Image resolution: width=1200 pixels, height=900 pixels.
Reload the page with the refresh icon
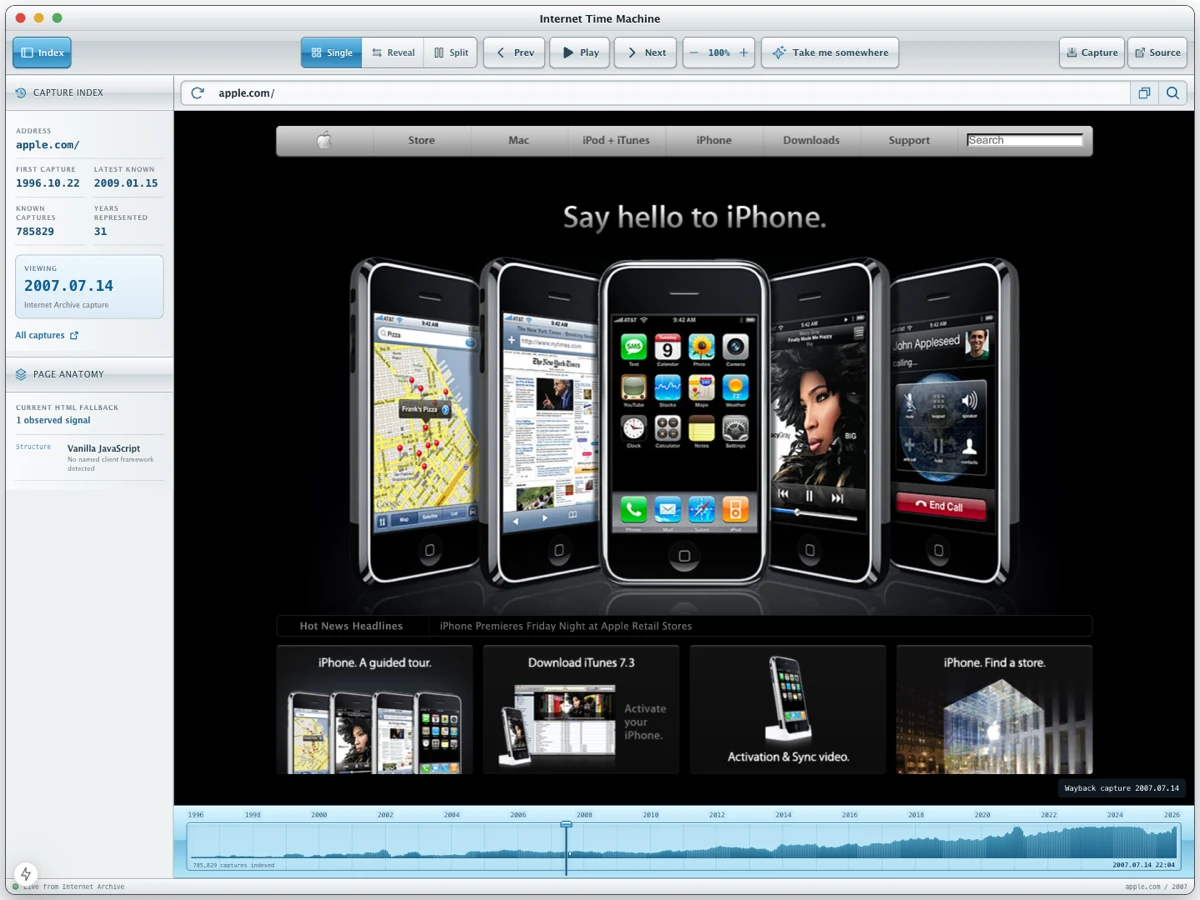198,93
